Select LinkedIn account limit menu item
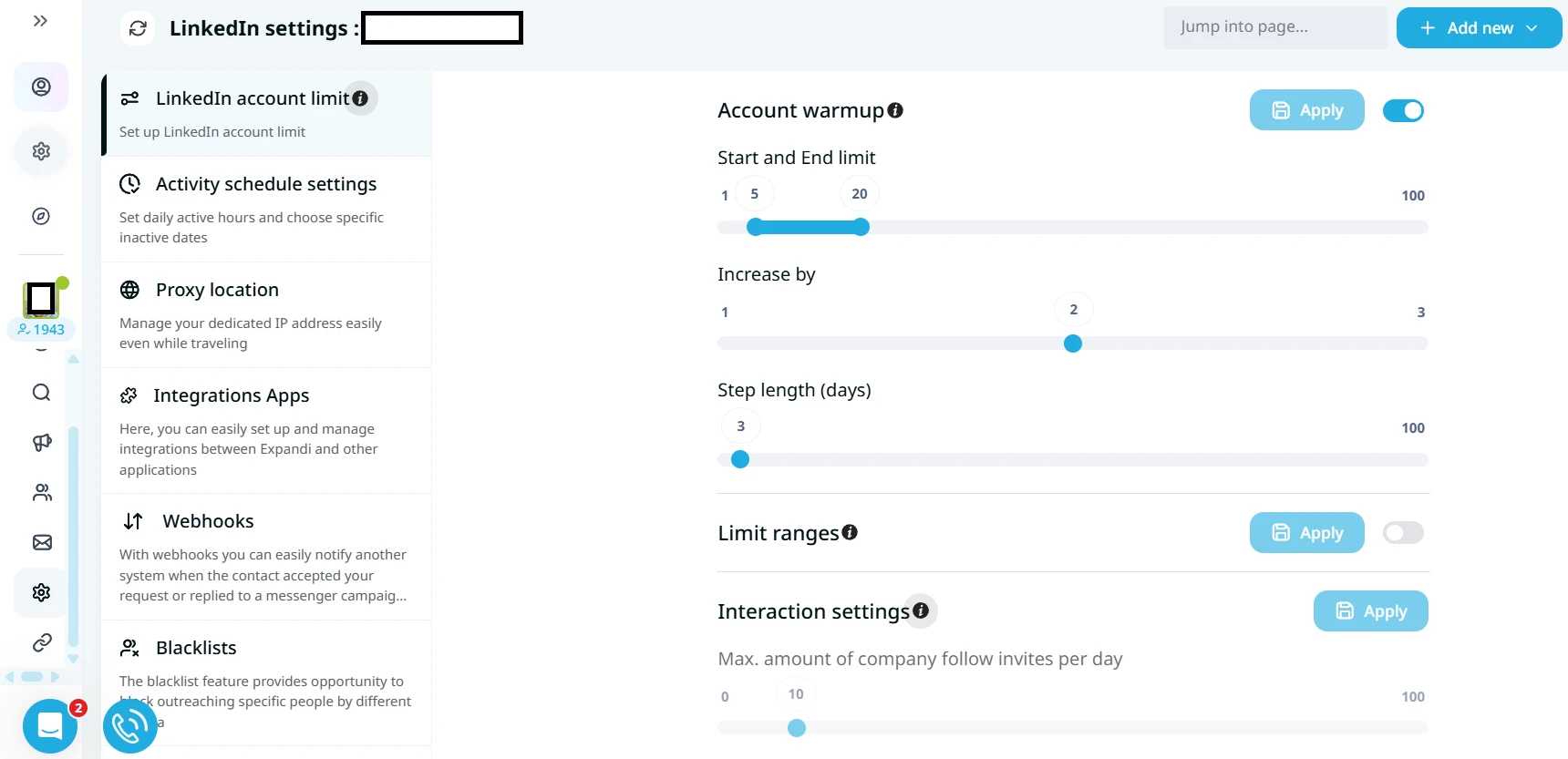The image size is (1568, 759). pos(266,114)
